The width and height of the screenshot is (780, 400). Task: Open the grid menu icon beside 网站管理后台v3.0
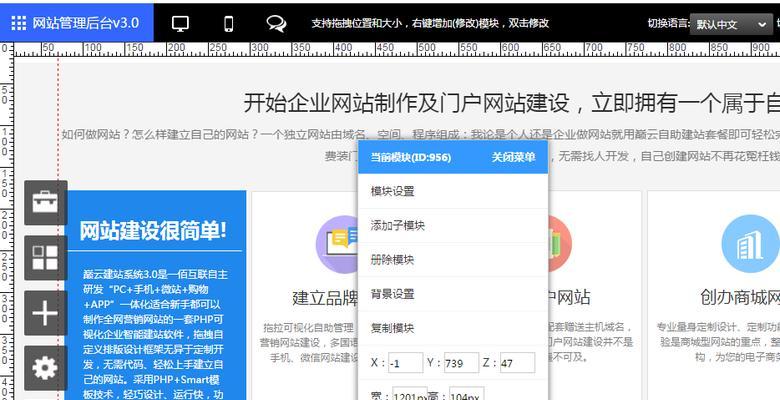[18, 23]
